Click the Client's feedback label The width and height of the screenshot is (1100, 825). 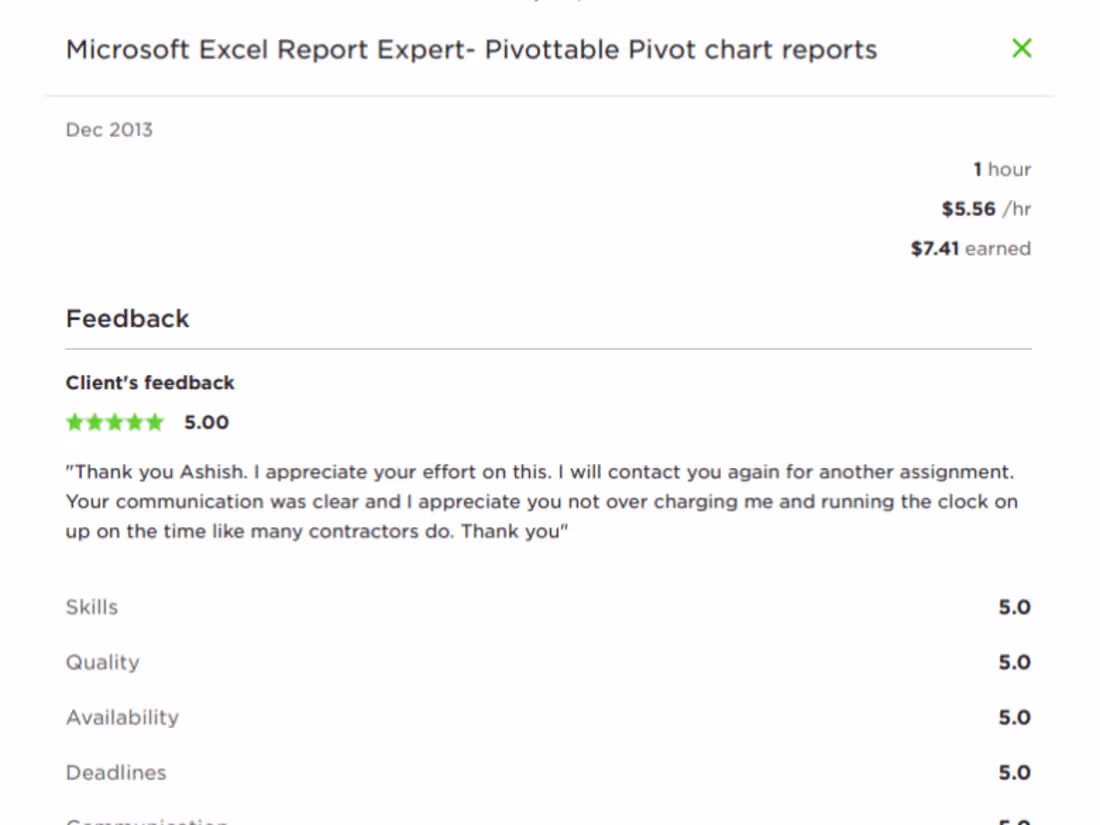point(149,382)
